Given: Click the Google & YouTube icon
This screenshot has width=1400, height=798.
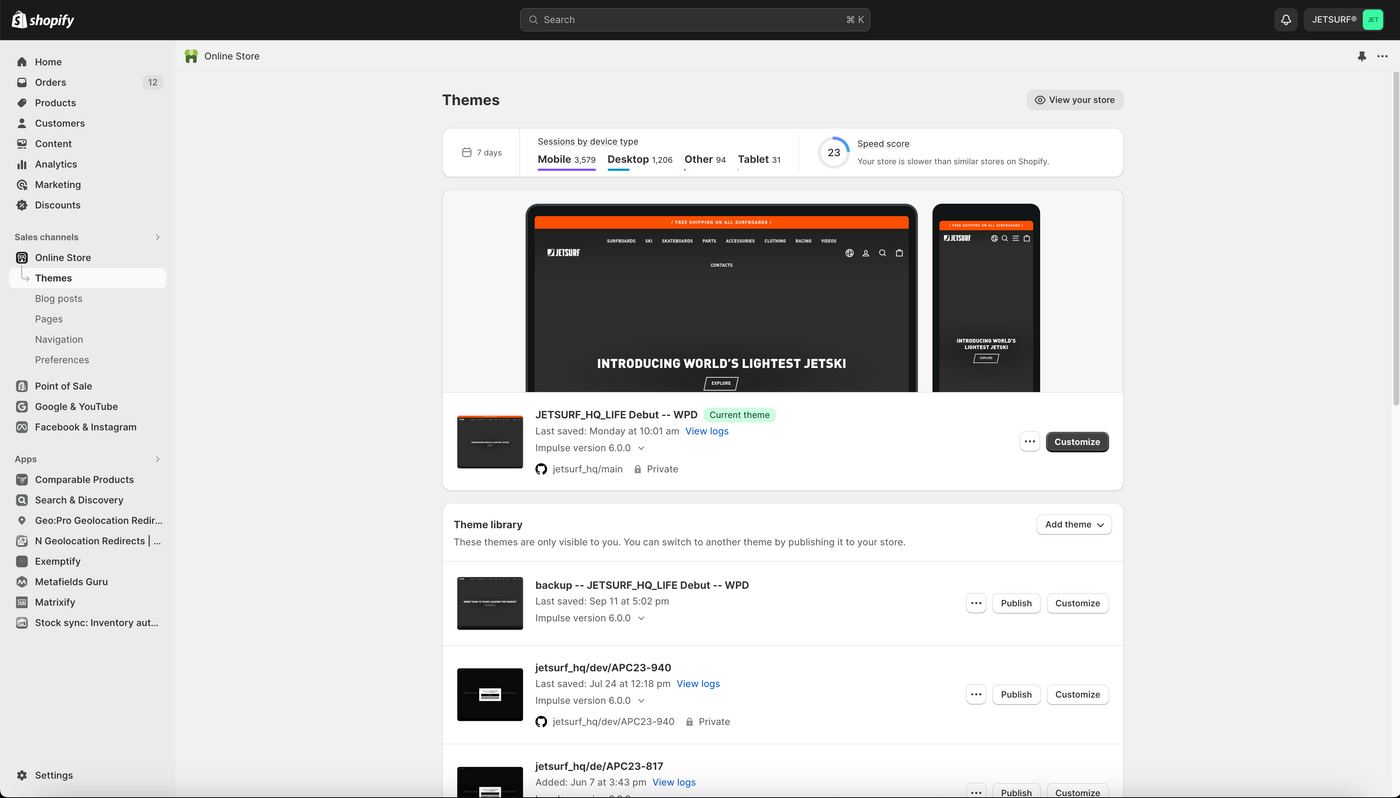Looking at the screenshot, I should coord(22,407).
